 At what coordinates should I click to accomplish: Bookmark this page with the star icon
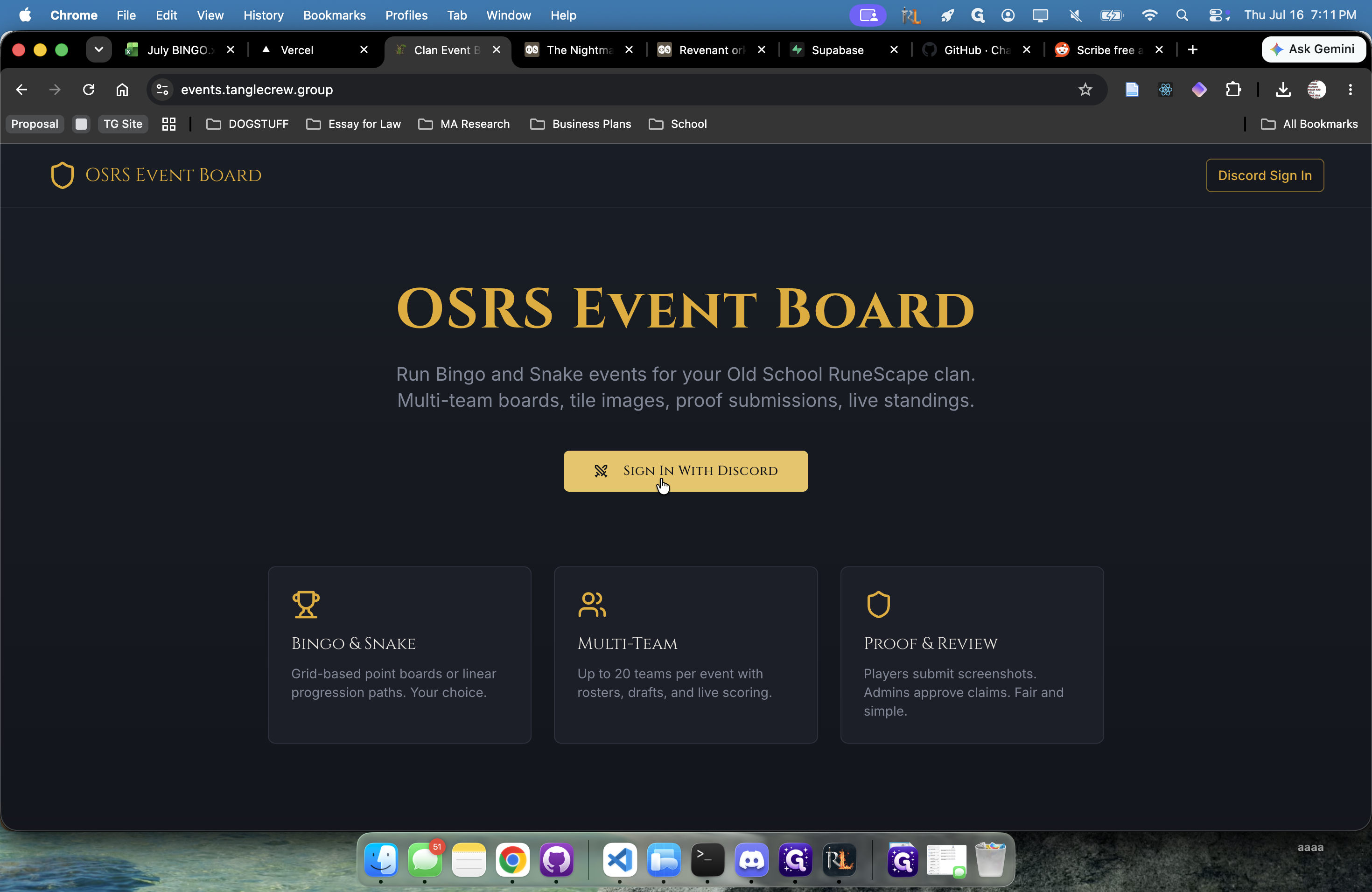point(1085,89)
